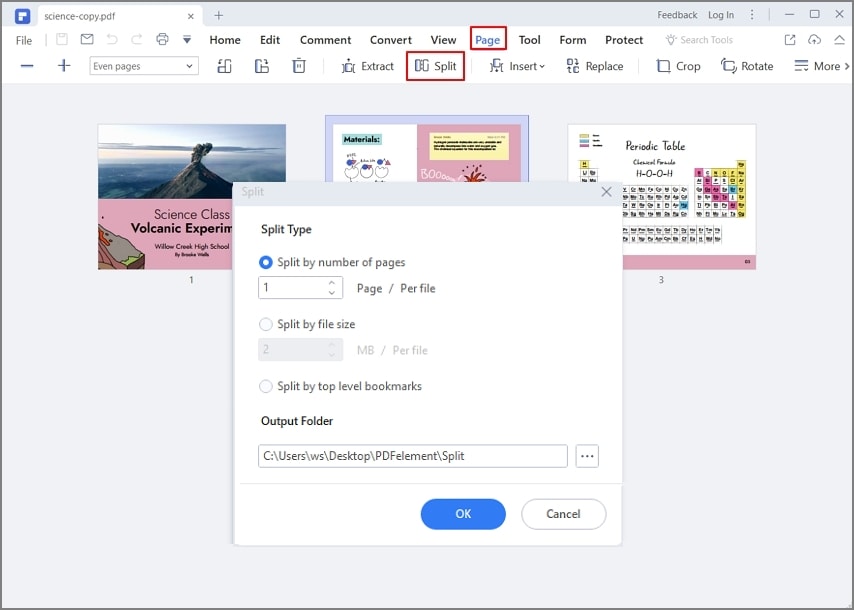Click the Undo arrow icon
The width and height of the screenshot is (854, 610).
112,39
